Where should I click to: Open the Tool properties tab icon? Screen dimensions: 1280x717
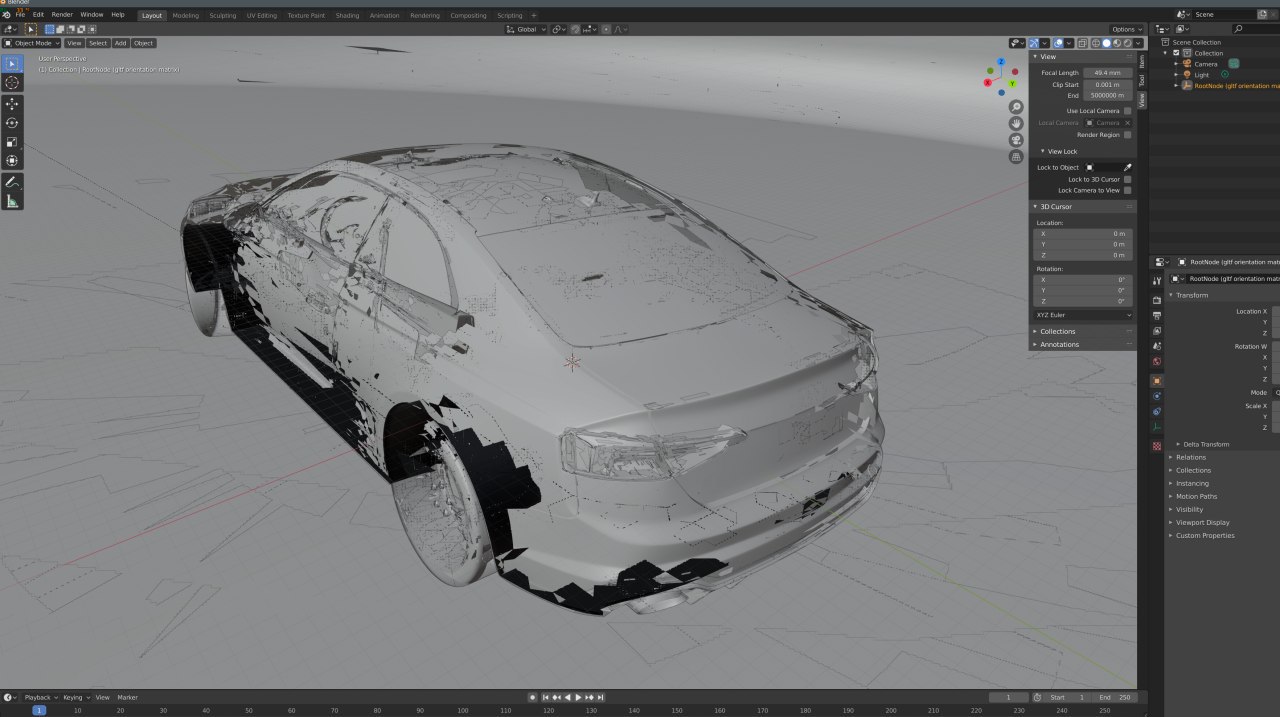click(x=1157, y=282)
